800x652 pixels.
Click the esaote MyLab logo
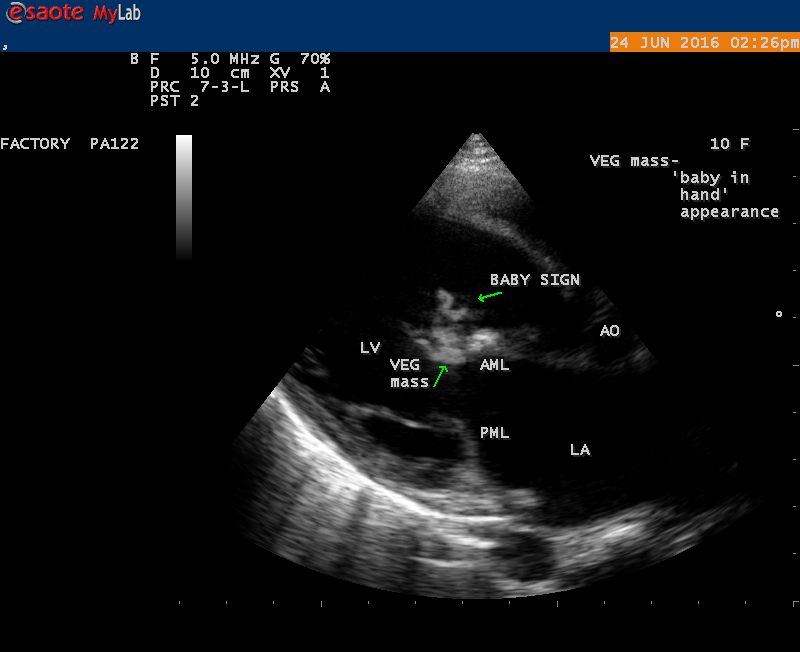(62, 14)
